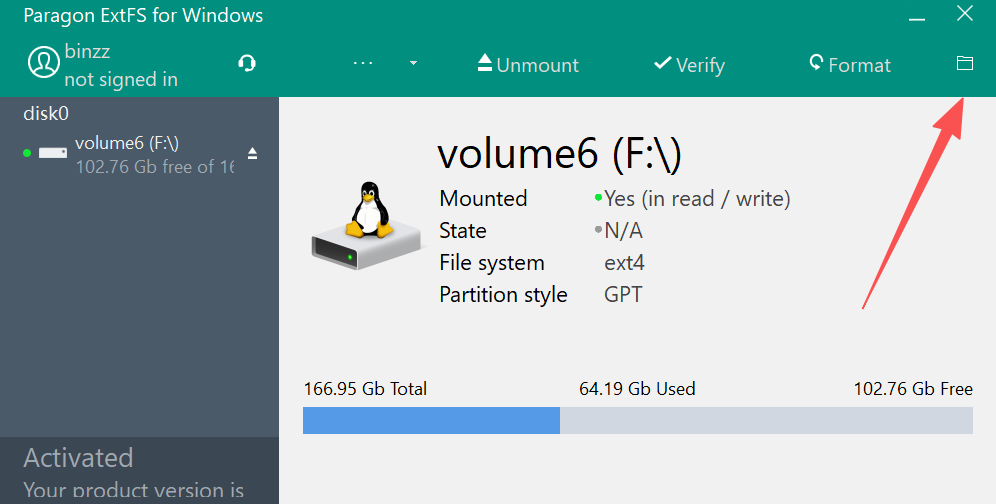Unmount the selected volume

tap(528, 64)
